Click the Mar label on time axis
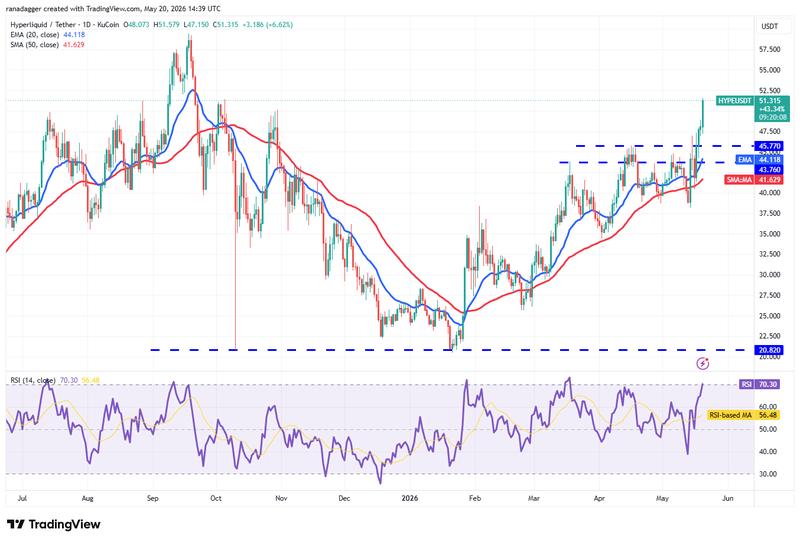 534,498
